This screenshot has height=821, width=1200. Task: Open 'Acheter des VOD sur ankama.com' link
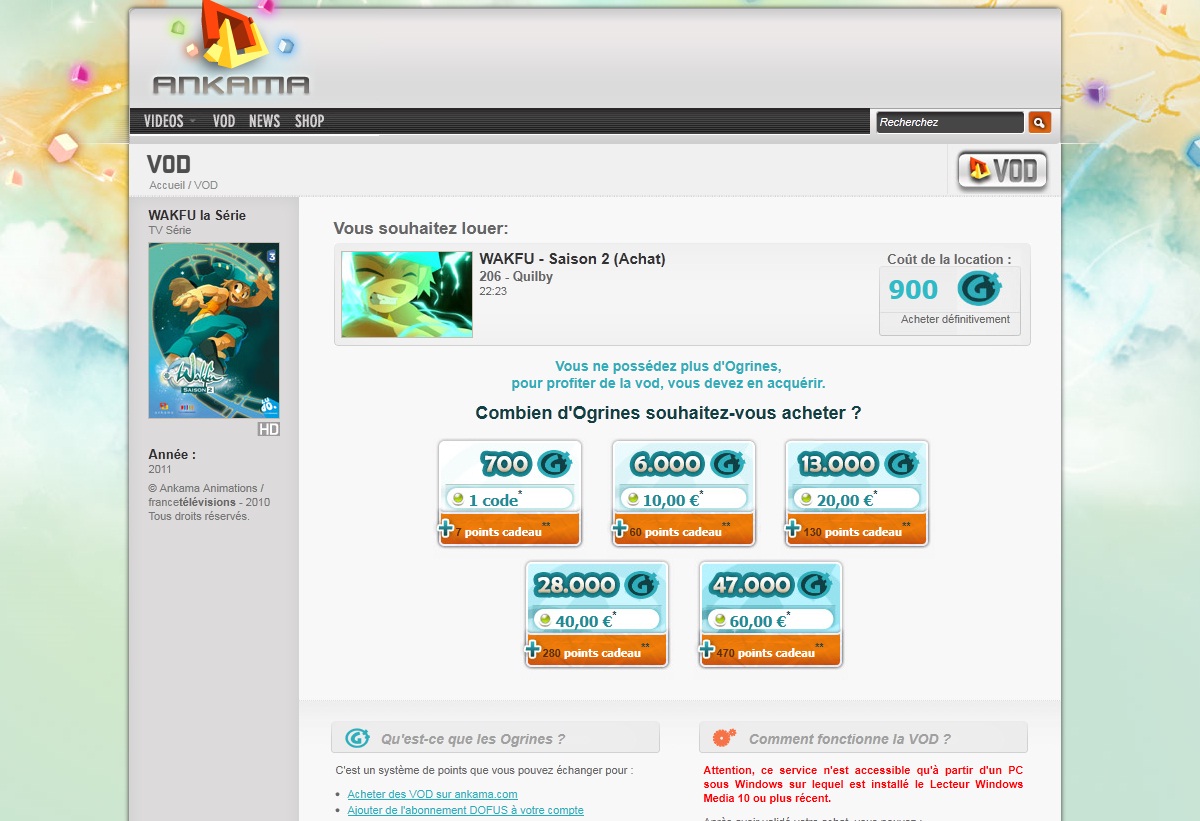432,794
